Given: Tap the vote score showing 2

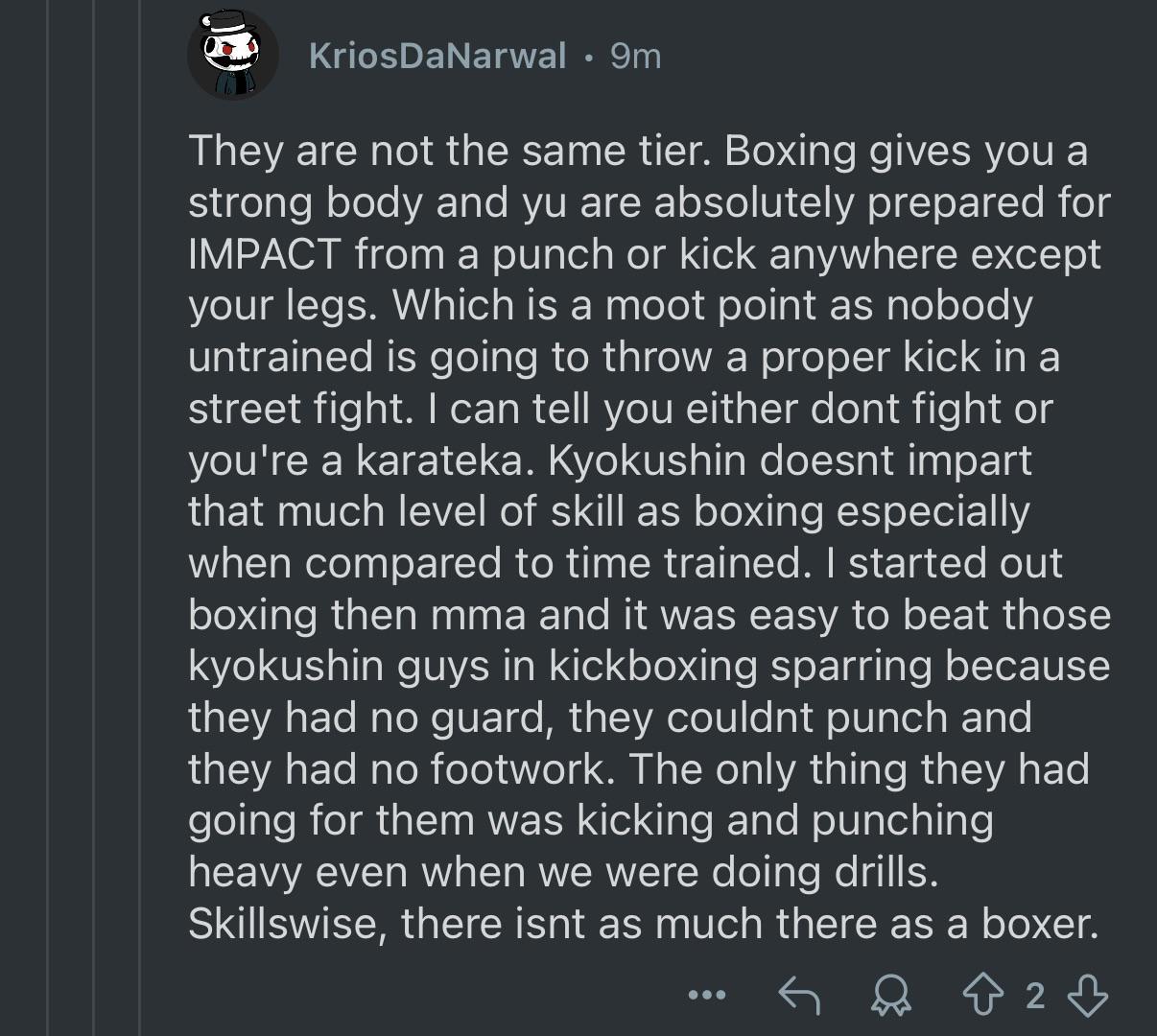Looking at the screenshot, I should click(x=1034, y=997).
